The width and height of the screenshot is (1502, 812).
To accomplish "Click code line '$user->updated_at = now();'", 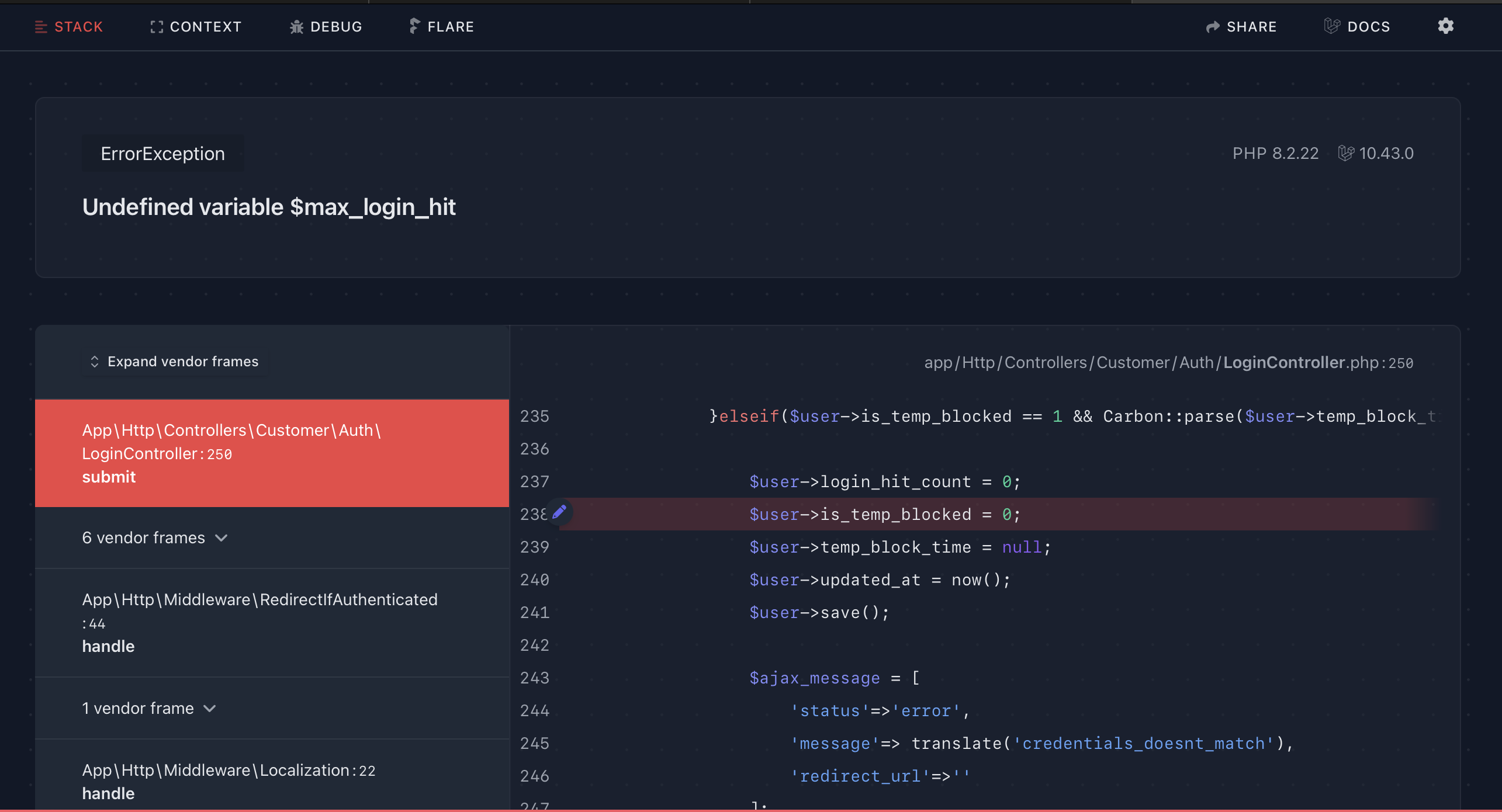I will [880, 579].
